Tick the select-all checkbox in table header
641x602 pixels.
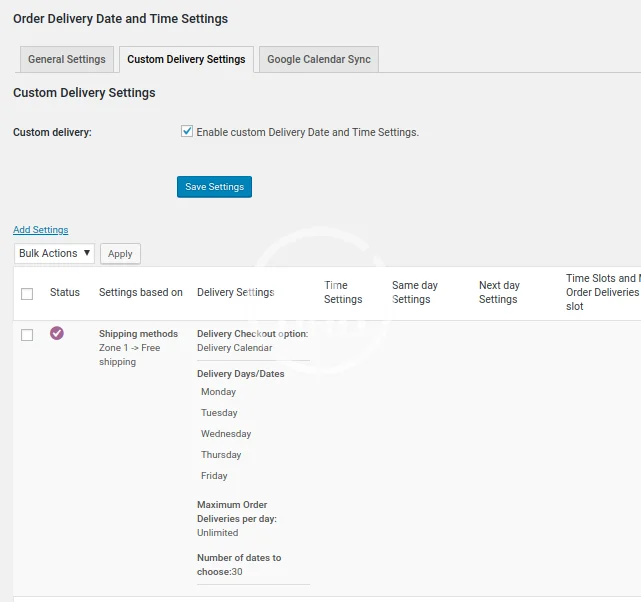click(x=27, y=293)
